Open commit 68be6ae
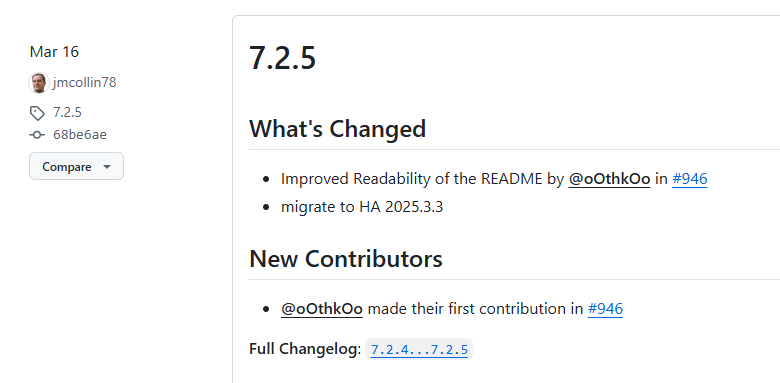Screen dimensions: 780x383 coord(80,135)
